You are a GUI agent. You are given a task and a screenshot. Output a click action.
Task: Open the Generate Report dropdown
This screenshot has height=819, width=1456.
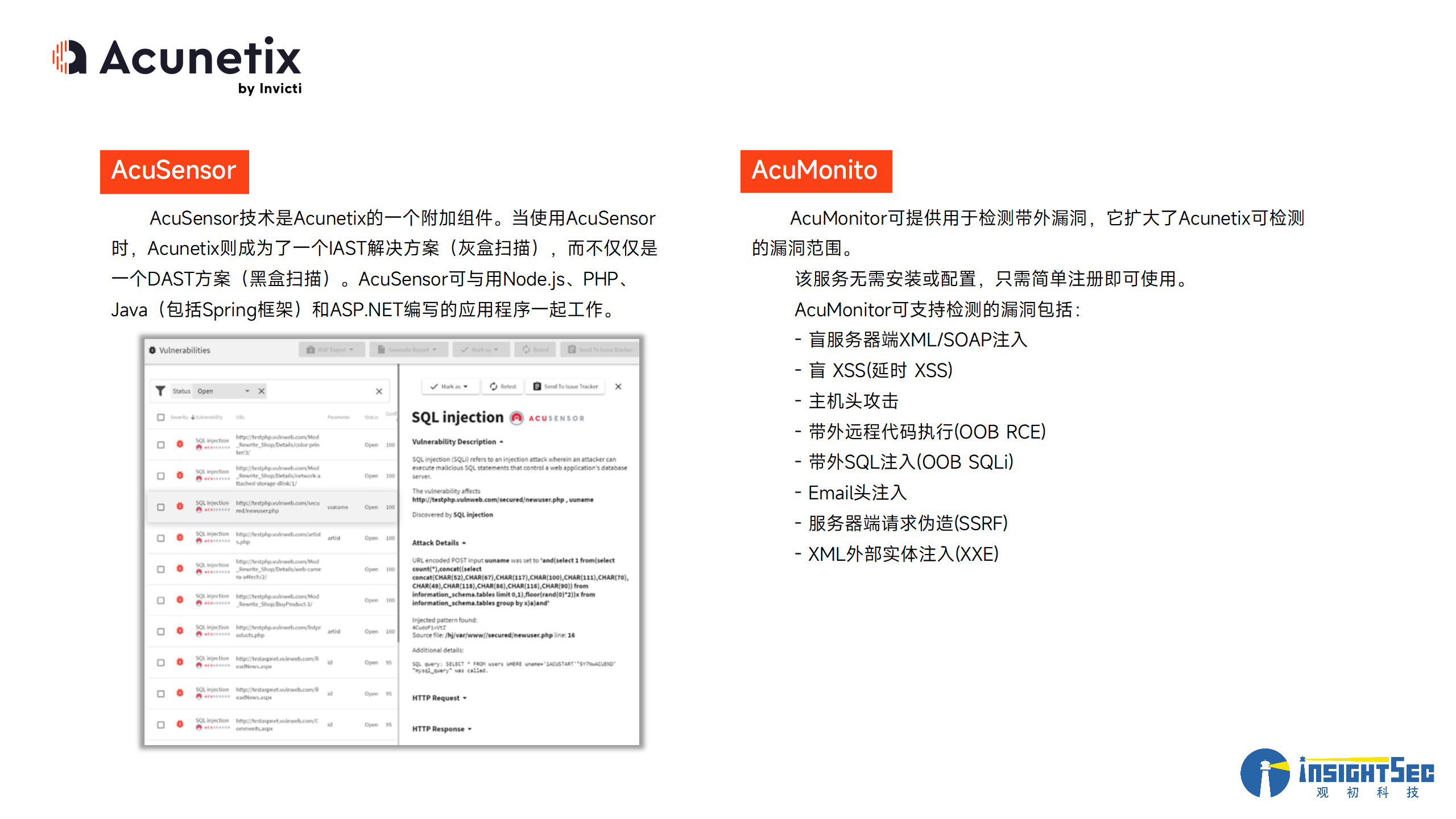click(408, 350)
